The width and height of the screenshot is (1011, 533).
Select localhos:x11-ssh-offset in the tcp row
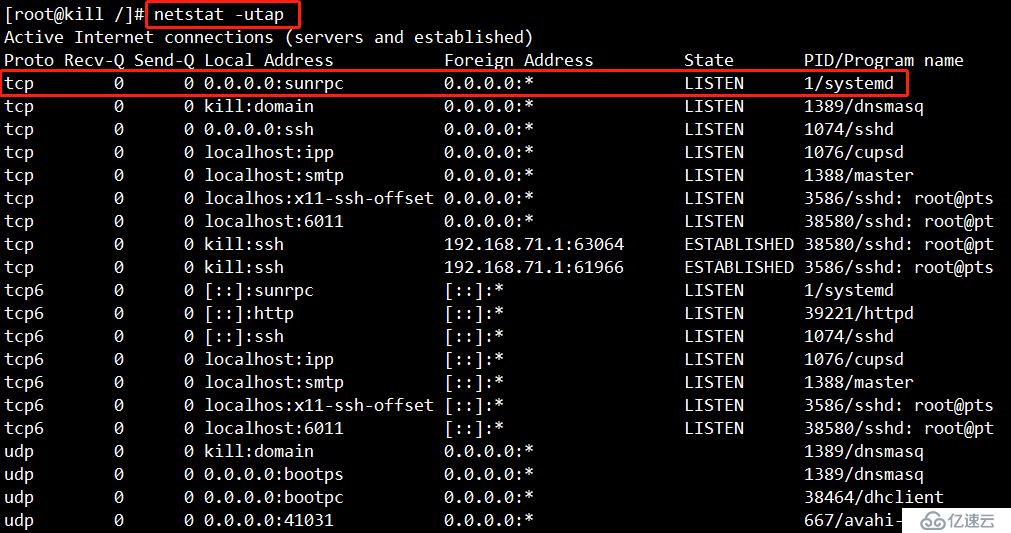pyautogui.click(x=319, y=199)
